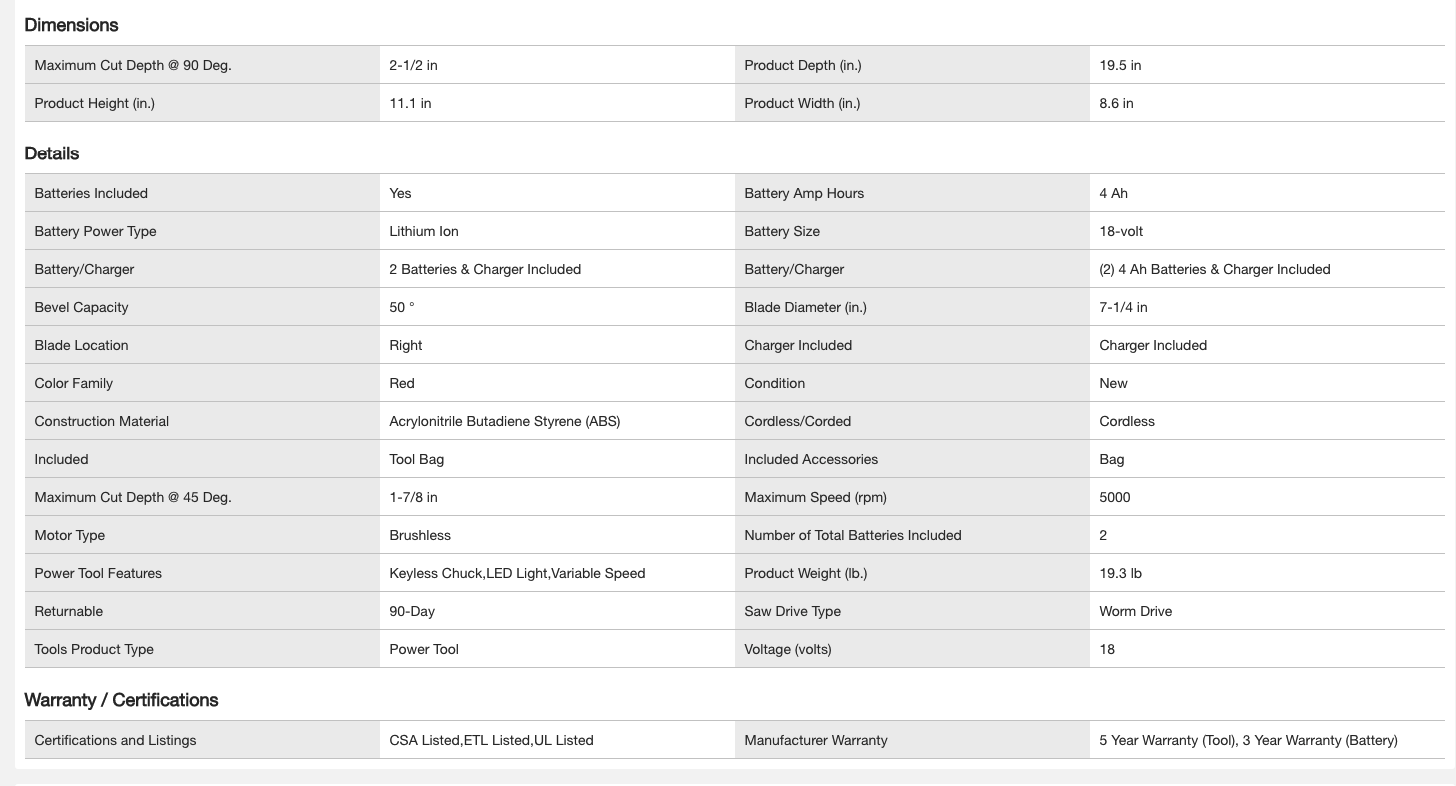Viewport: 1456px width, 786px height.
Task: Click the Acrylonitrile Butadiene Styrene (ABS) value
Action: [x=504, y=421]
